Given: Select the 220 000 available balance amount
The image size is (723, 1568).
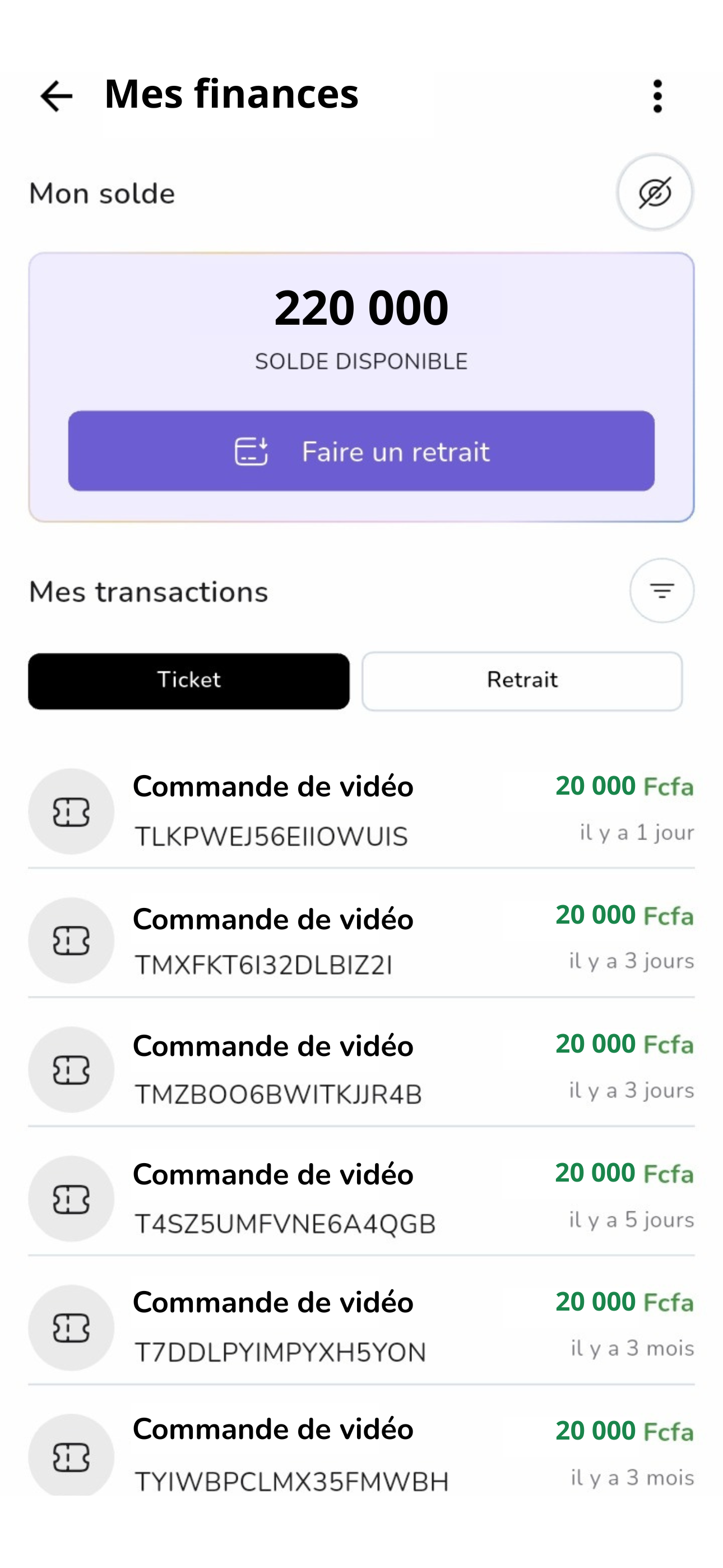Looking at the screenshot, I should [361, 307].
